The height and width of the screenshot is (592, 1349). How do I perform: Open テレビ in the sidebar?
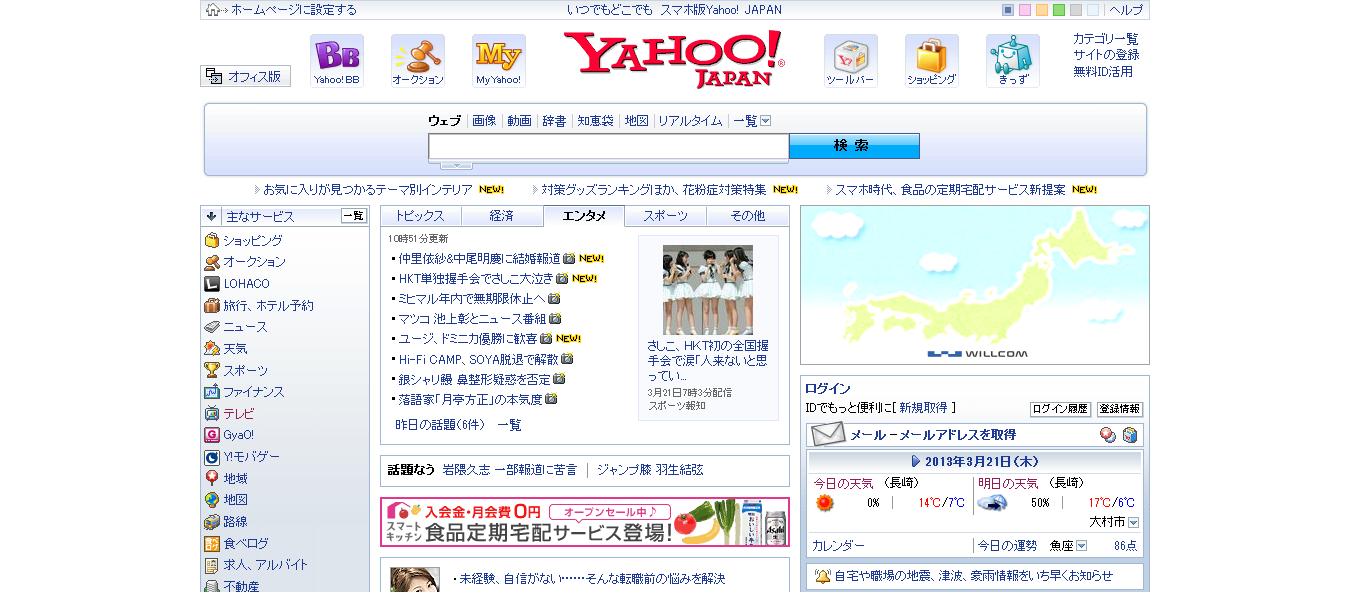click(238, 414)
